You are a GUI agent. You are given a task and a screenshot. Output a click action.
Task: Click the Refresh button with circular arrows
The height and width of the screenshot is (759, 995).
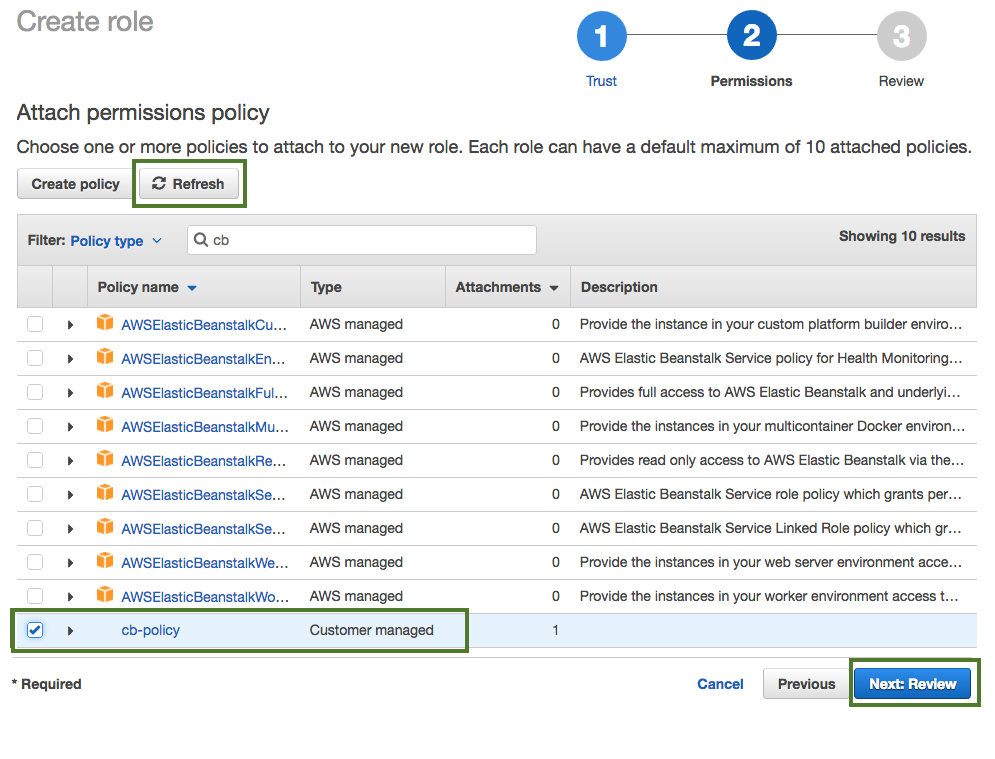coord(188,184)
